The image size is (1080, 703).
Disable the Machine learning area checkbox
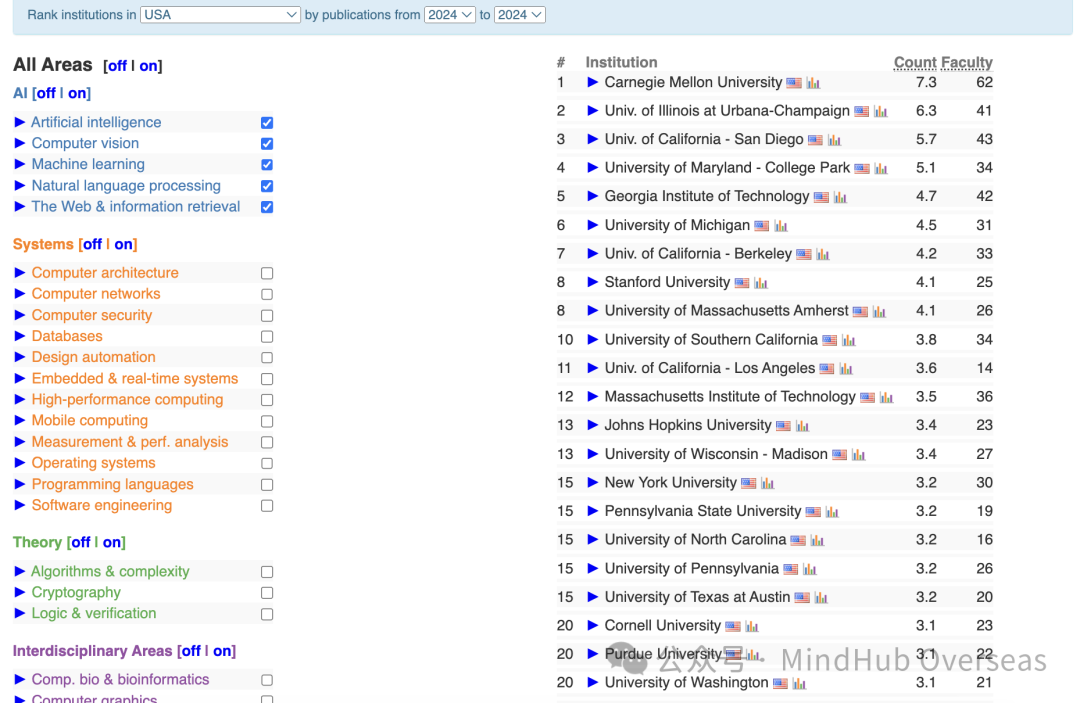(x=267, y=165)
